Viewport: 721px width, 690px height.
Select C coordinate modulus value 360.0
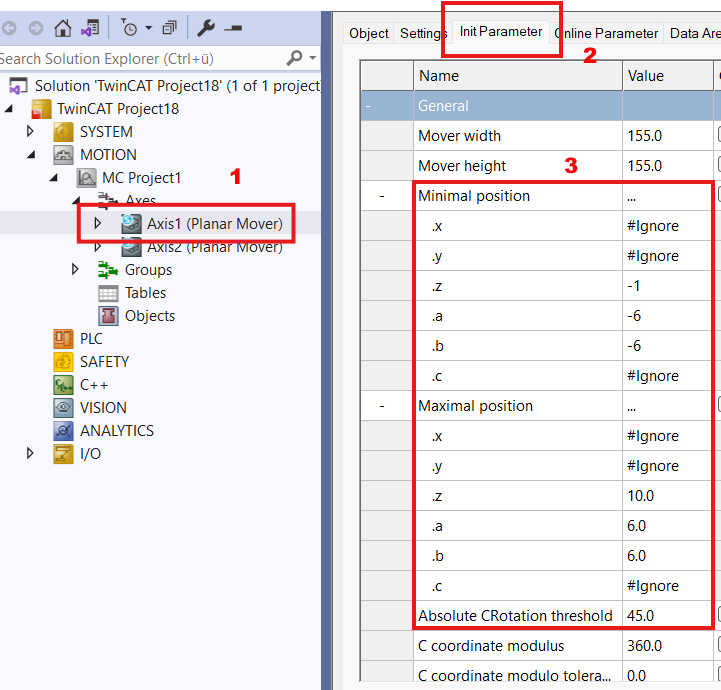[x=668, y=646]
